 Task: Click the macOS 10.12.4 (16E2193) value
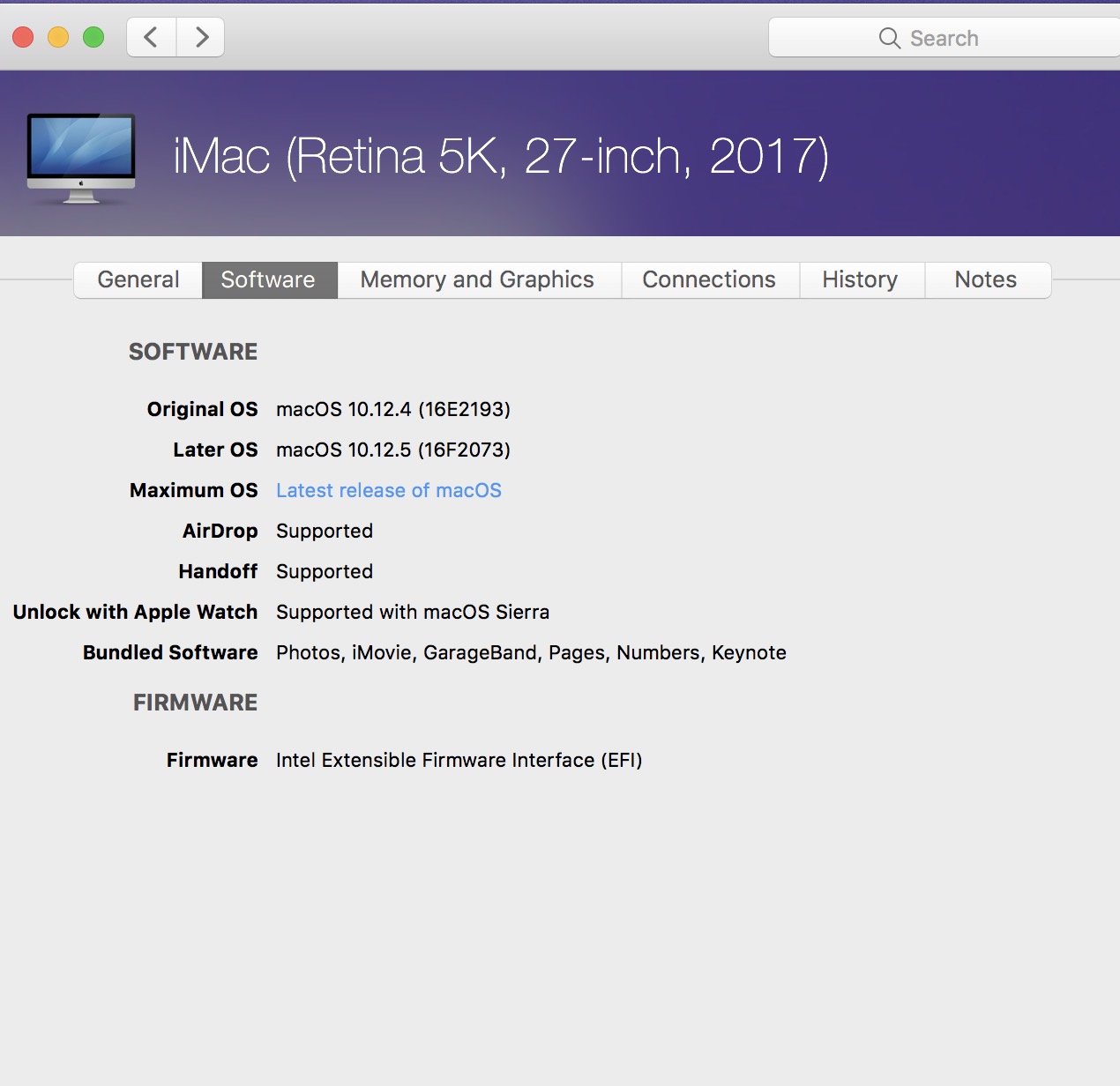coord(393,409)
